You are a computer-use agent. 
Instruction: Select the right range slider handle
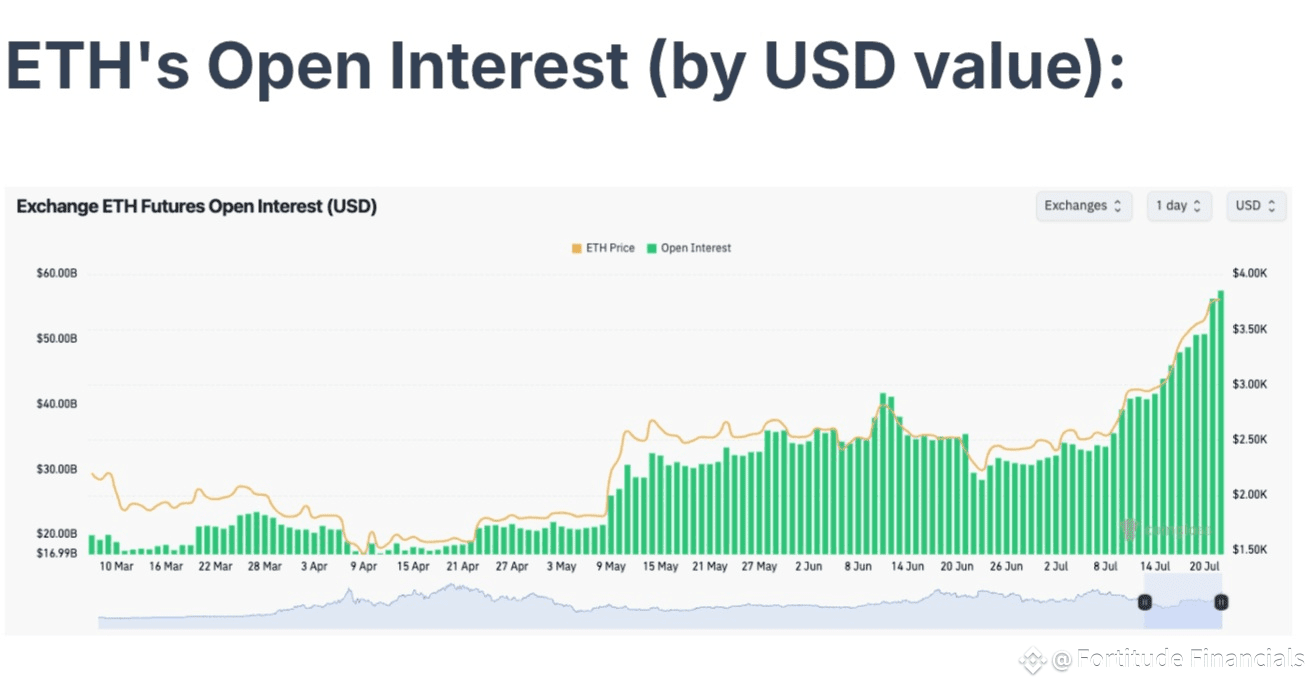click(x=1221, y=602)
